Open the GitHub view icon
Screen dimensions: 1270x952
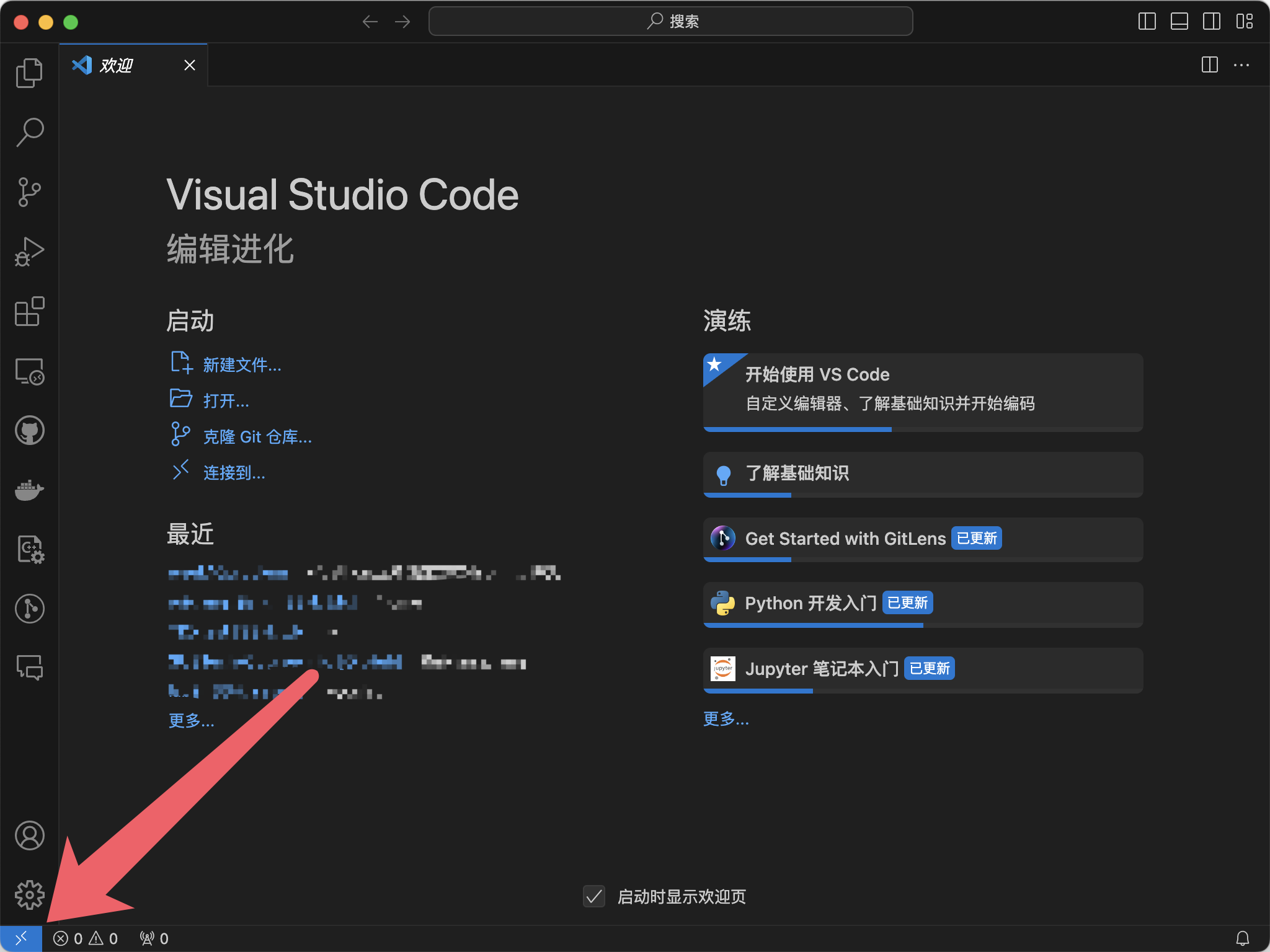click(29, 430)
